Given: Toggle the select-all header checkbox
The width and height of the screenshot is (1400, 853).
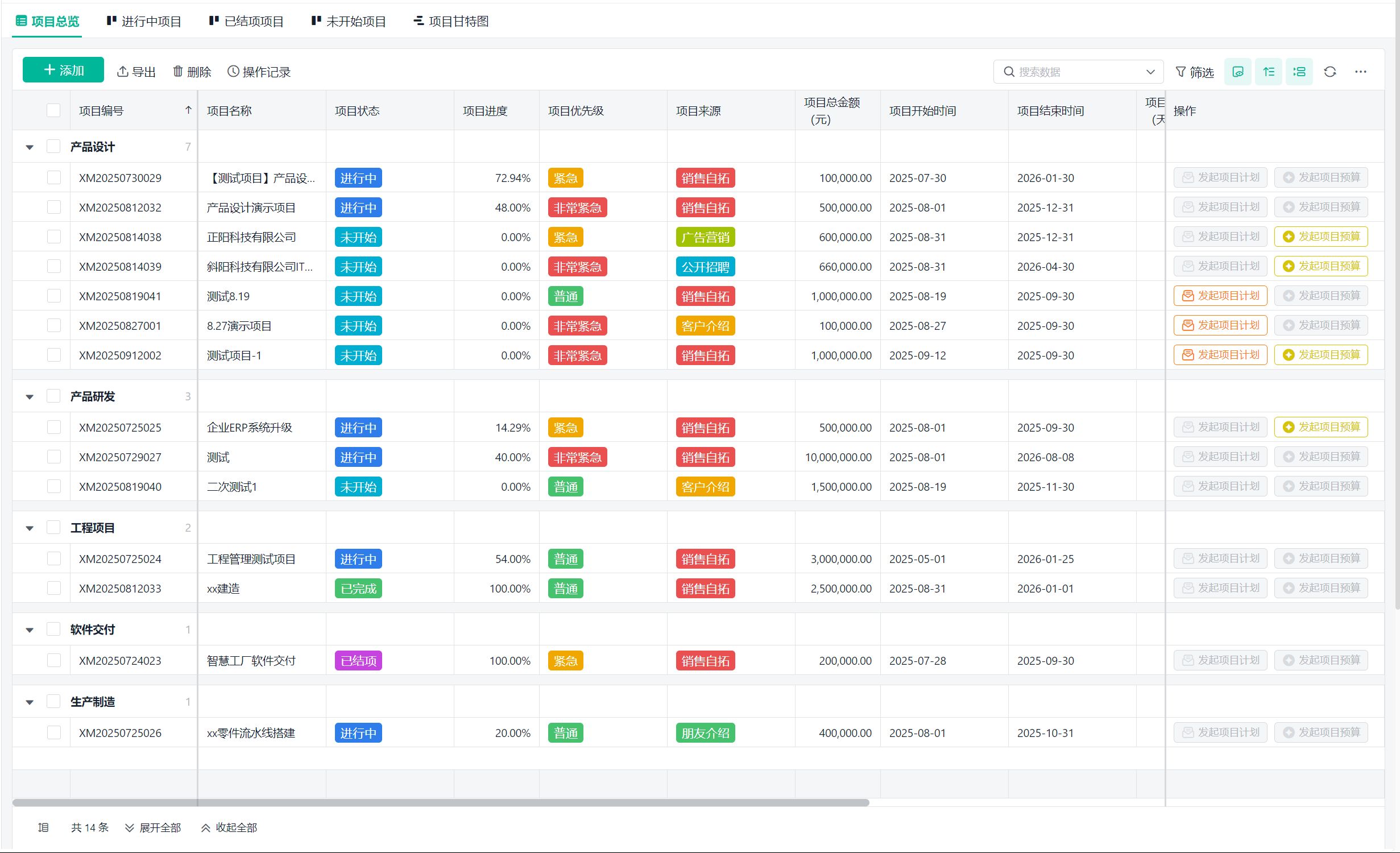Looking at the screenshot, I should click(x=53, y=110).
